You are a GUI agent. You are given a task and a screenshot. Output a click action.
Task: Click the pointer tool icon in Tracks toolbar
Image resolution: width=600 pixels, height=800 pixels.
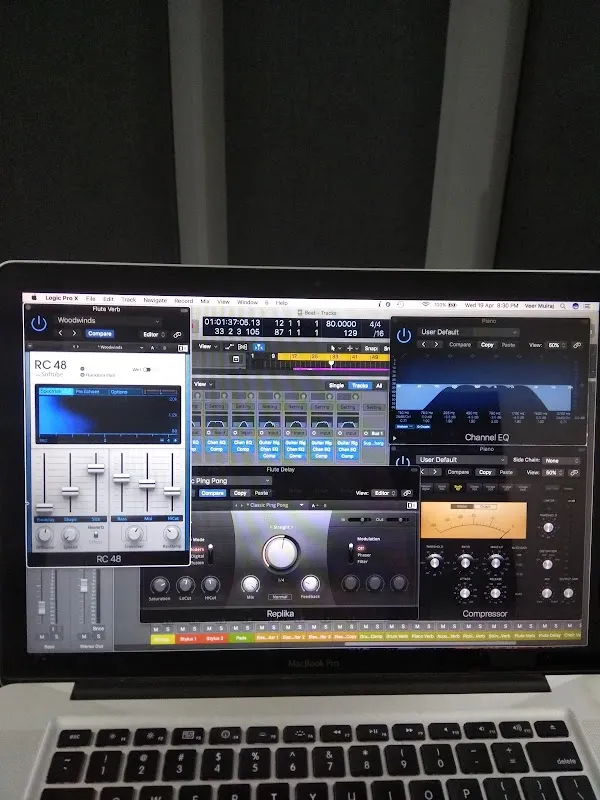[333, 348]
